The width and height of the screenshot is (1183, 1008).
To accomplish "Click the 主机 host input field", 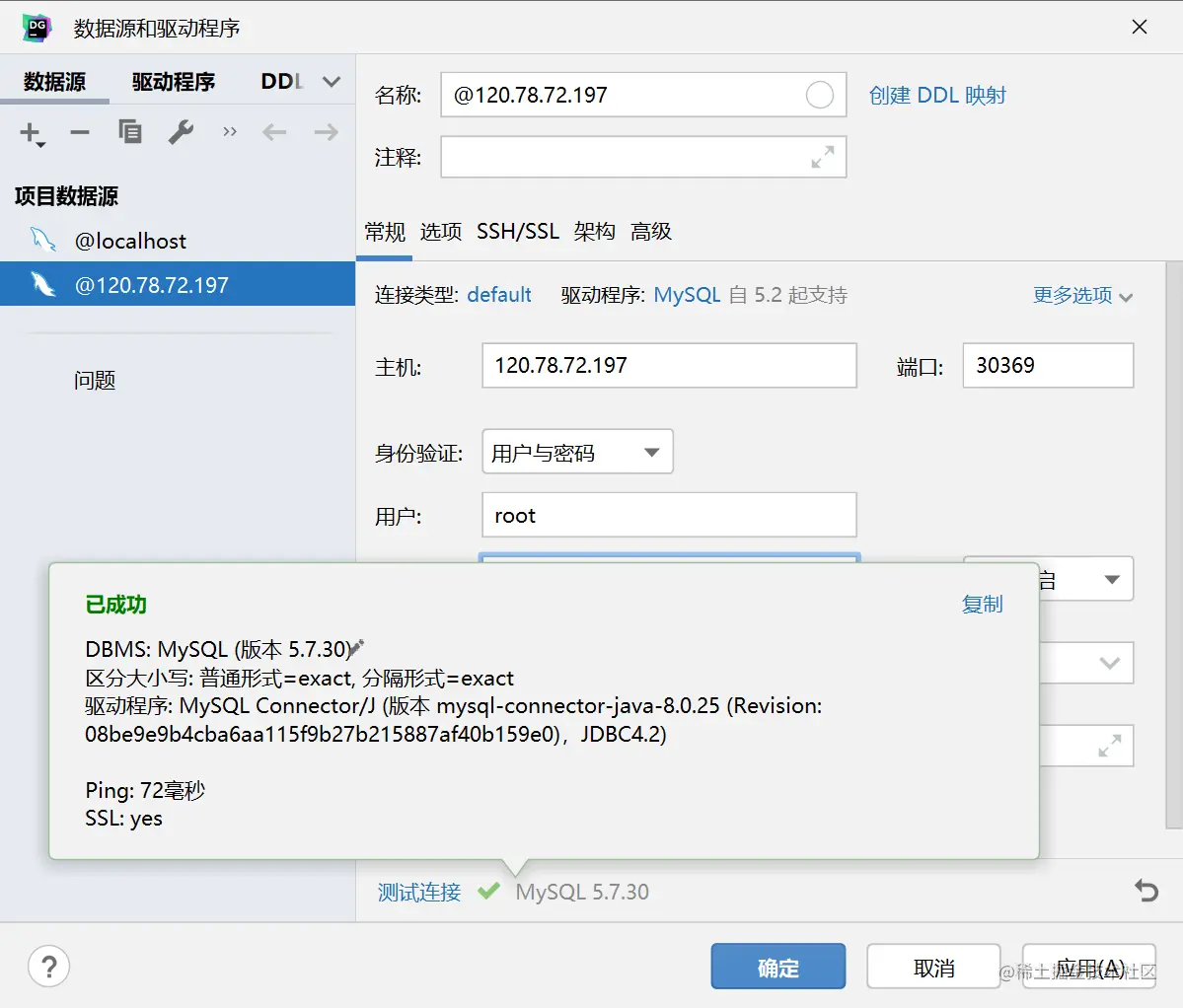I will pyautogui.click(x=669, y=366).
